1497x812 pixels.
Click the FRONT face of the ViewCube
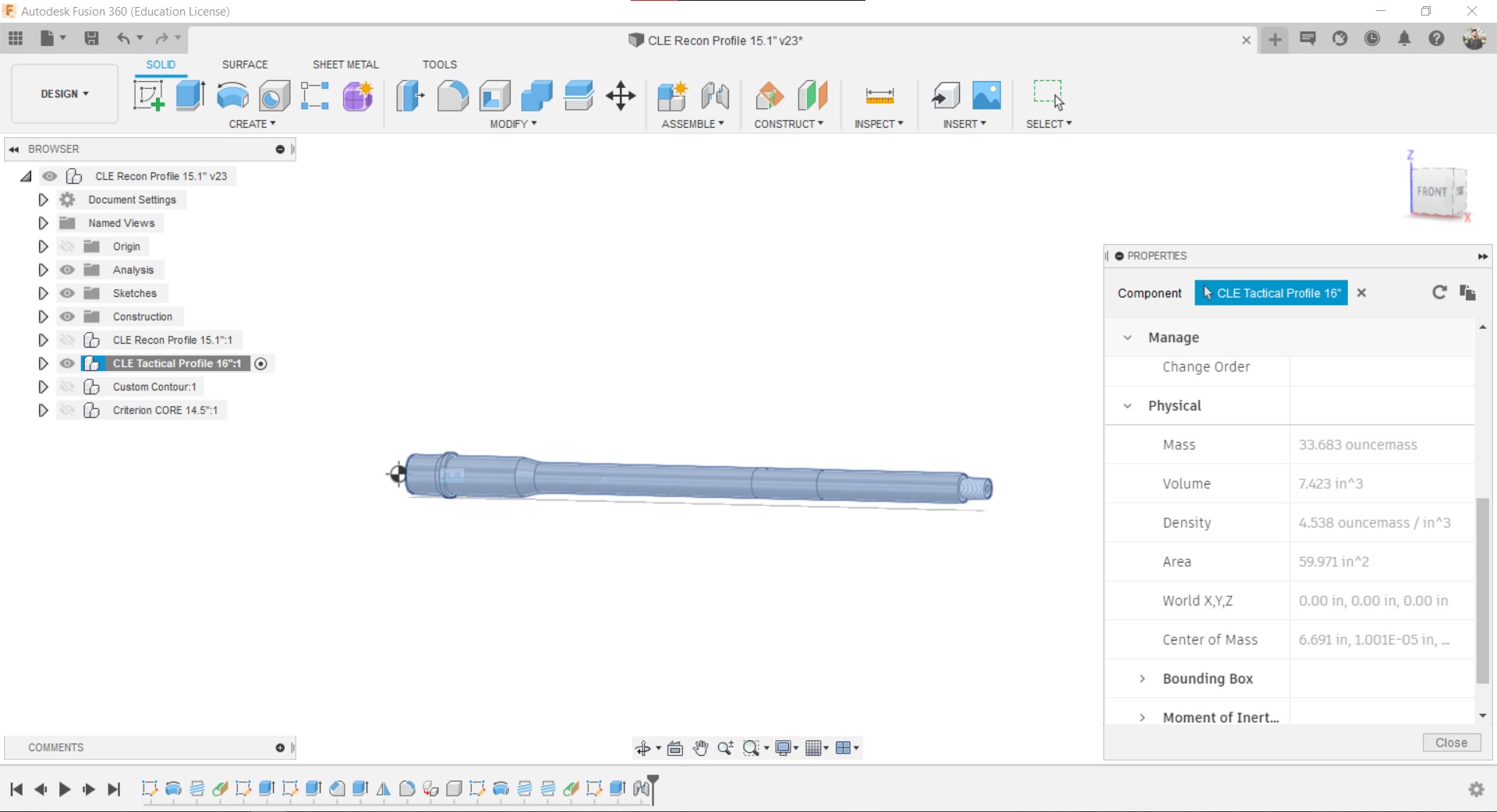[1432, 192]
